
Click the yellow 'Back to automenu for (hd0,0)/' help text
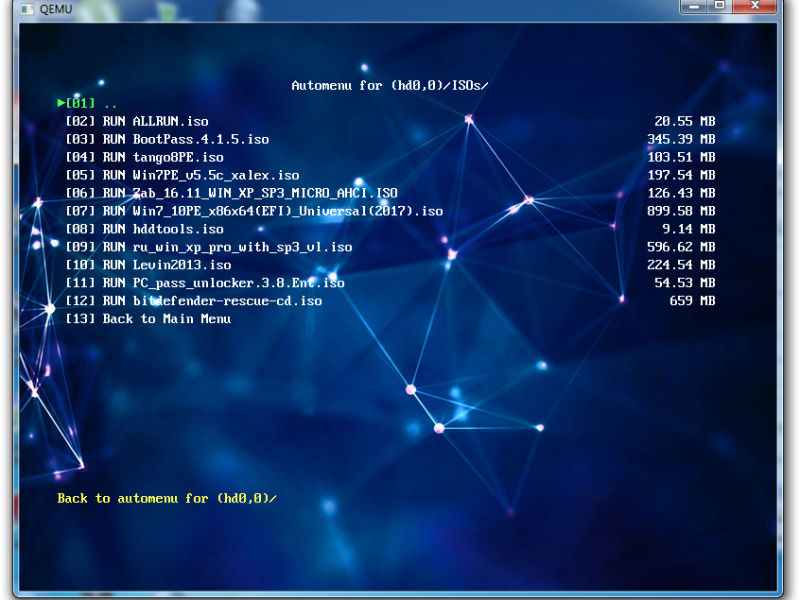click(167, 498)
